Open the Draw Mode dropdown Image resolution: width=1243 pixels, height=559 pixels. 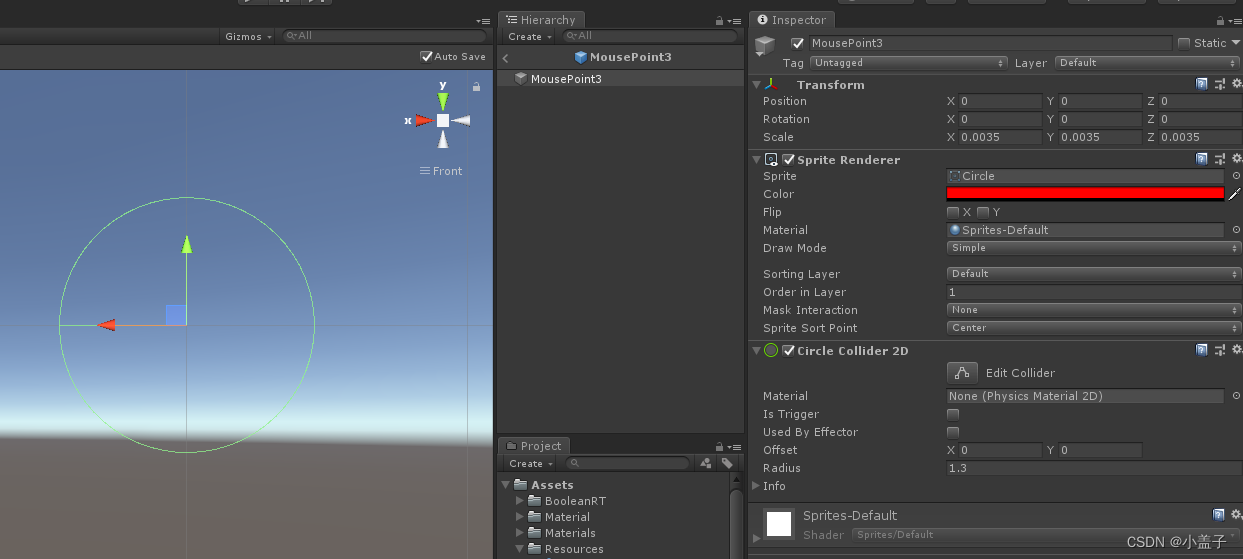pyautogui.click(x=1093, y=248)
